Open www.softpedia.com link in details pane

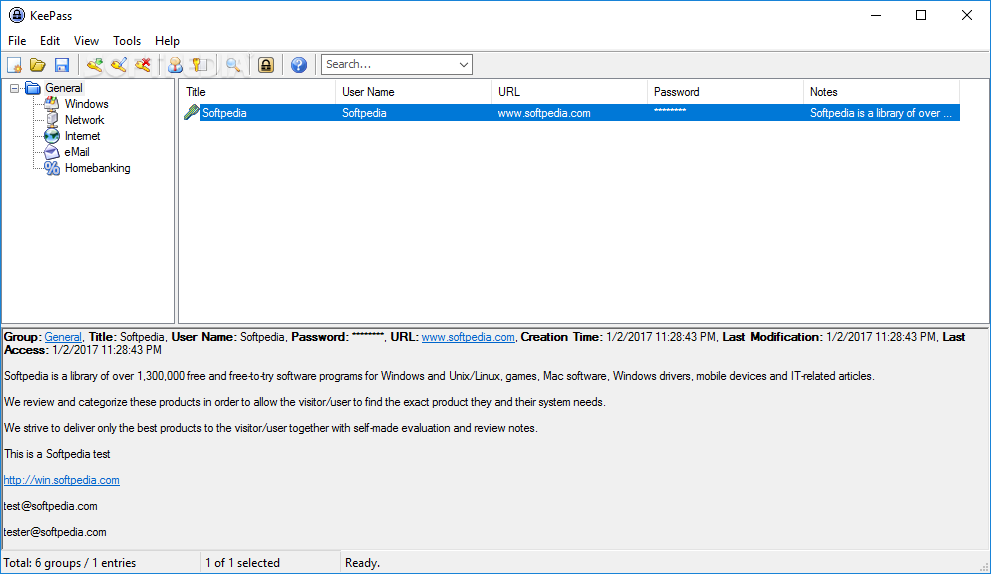468,337
